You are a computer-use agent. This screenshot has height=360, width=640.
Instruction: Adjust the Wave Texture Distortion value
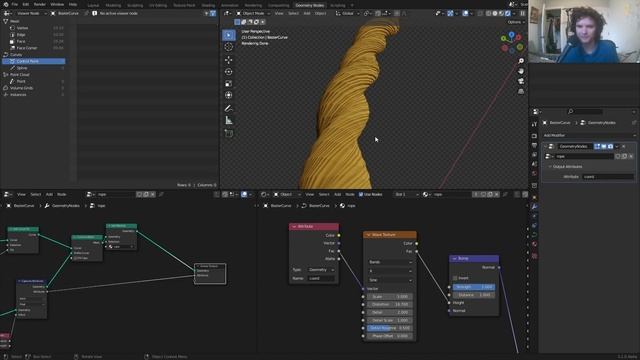[x=390, y=304]
